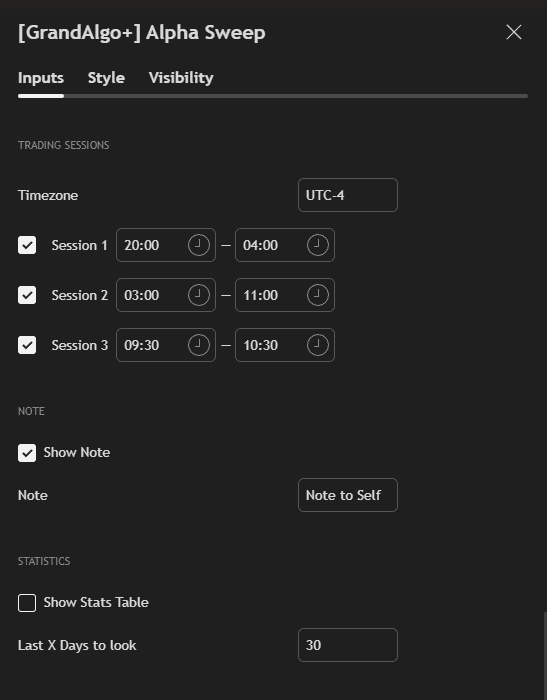This screenshot has height=700, width=547.
Task: Open clock picker for Session 3 start time
Action: pos(199,345)
